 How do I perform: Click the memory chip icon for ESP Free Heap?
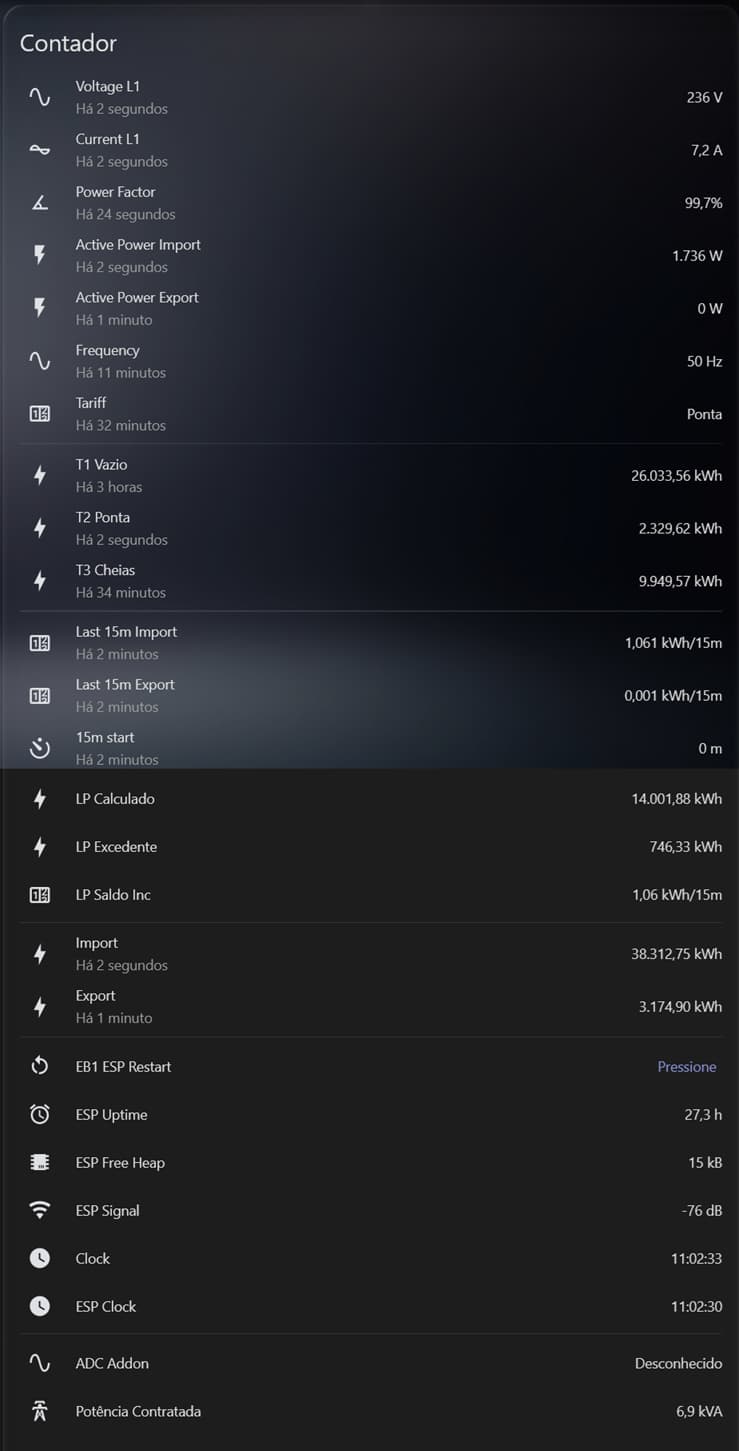pyautogui.click(x=40, y=1162)
